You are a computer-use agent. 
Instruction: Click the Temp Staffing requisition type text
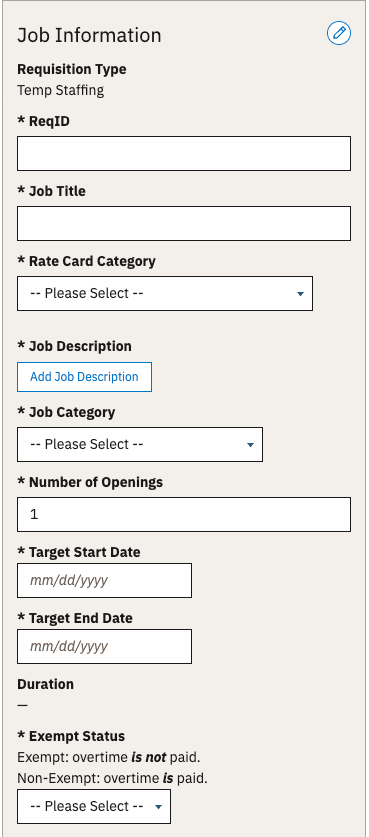click(61, 90)
